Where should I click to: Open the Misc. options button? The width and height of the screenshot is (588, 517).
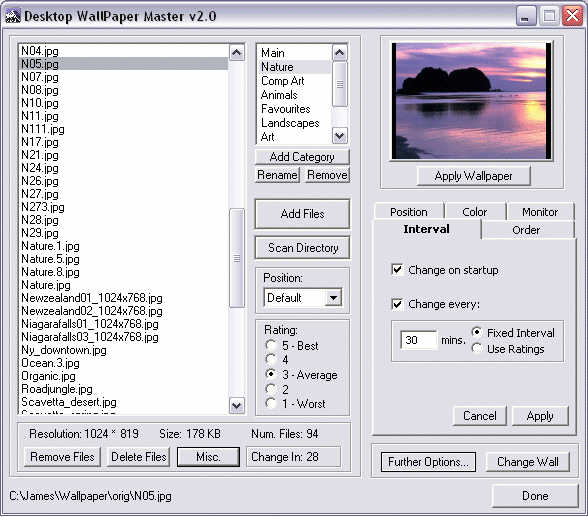point(208,457)
